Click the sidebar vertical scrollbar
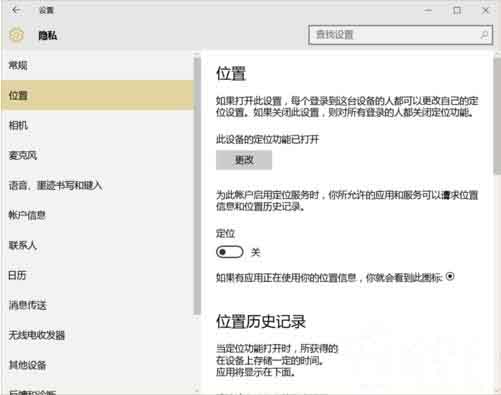 [197, 185]
